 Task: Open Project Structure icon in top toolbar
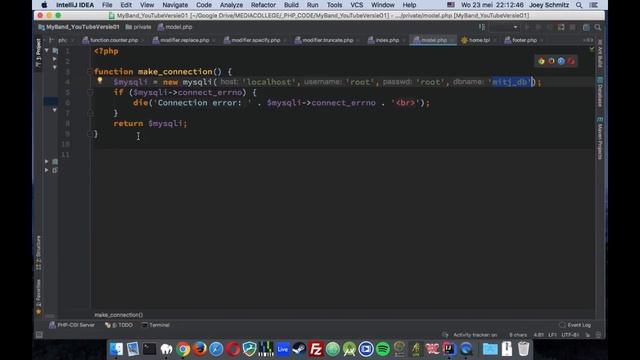(586, 27)
